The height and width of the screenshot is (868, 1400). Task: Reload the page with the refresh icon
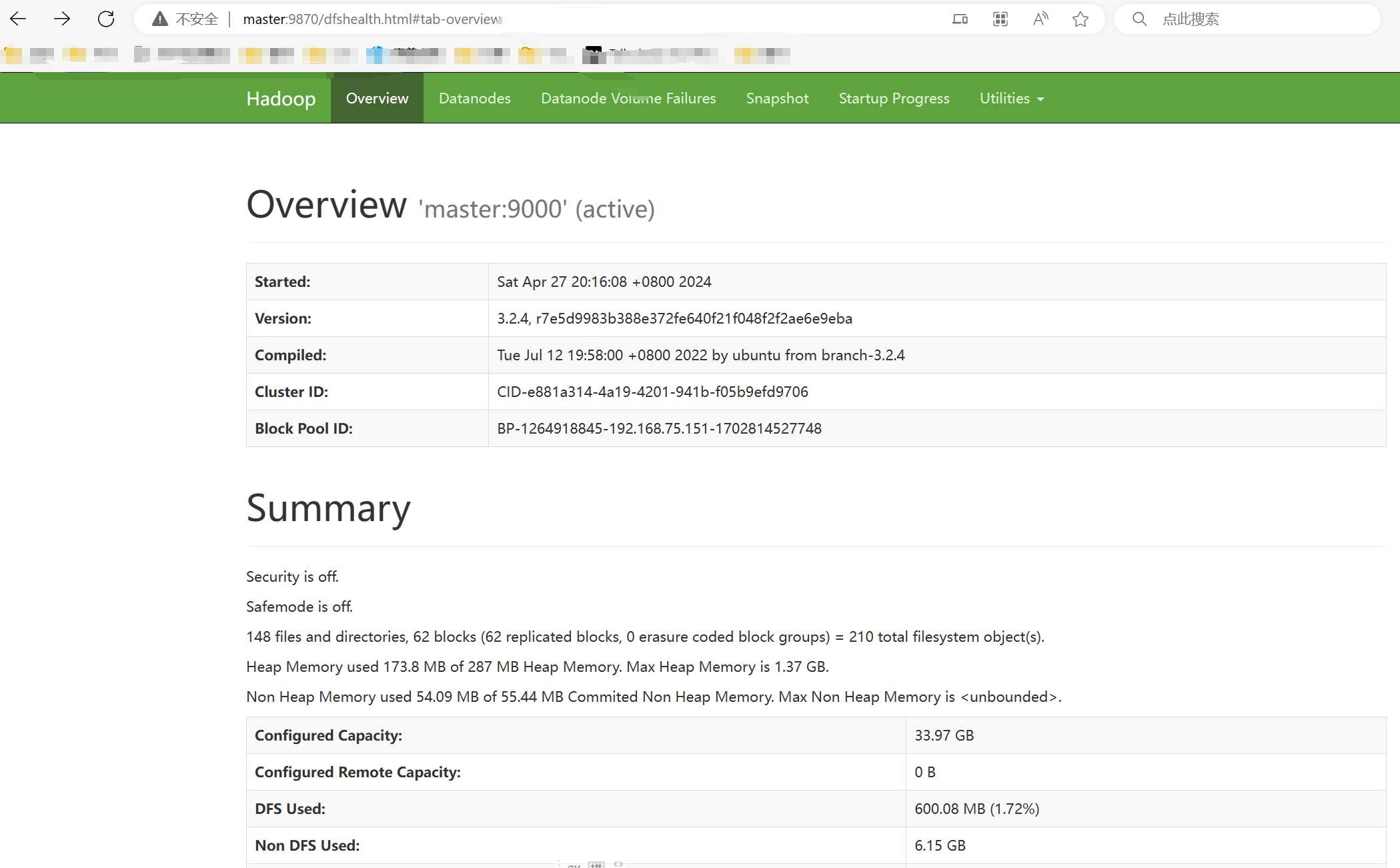tap(106, 19)
